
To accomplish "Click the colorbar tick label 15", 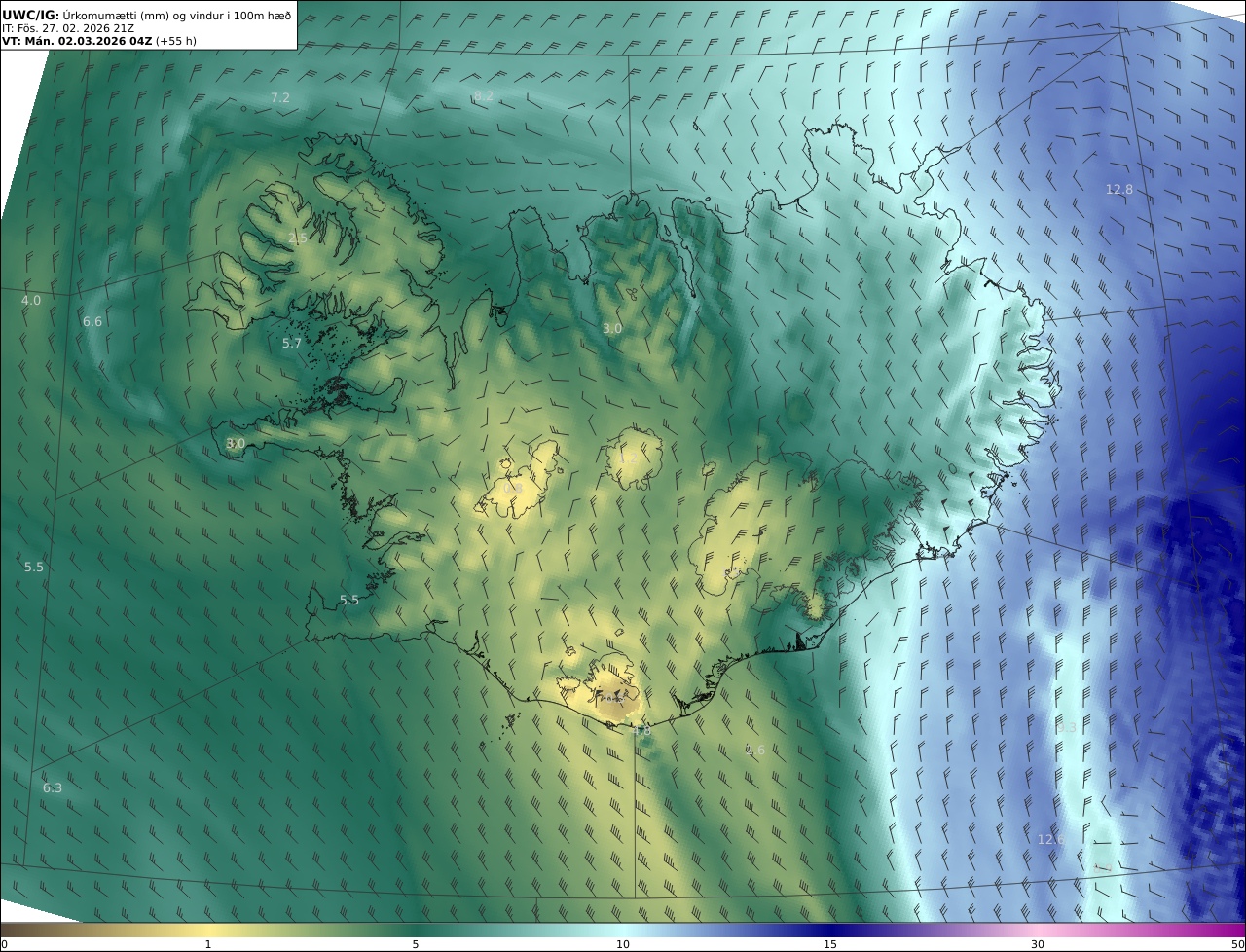I will [830, 945].
